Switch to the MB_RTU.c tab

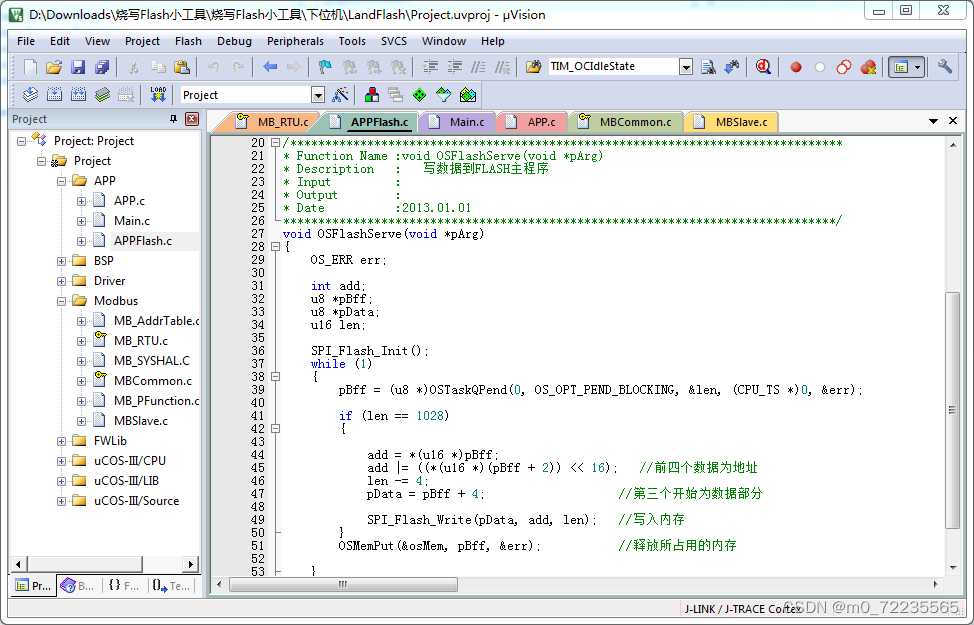pyautogui.click(x=274, y=122)
